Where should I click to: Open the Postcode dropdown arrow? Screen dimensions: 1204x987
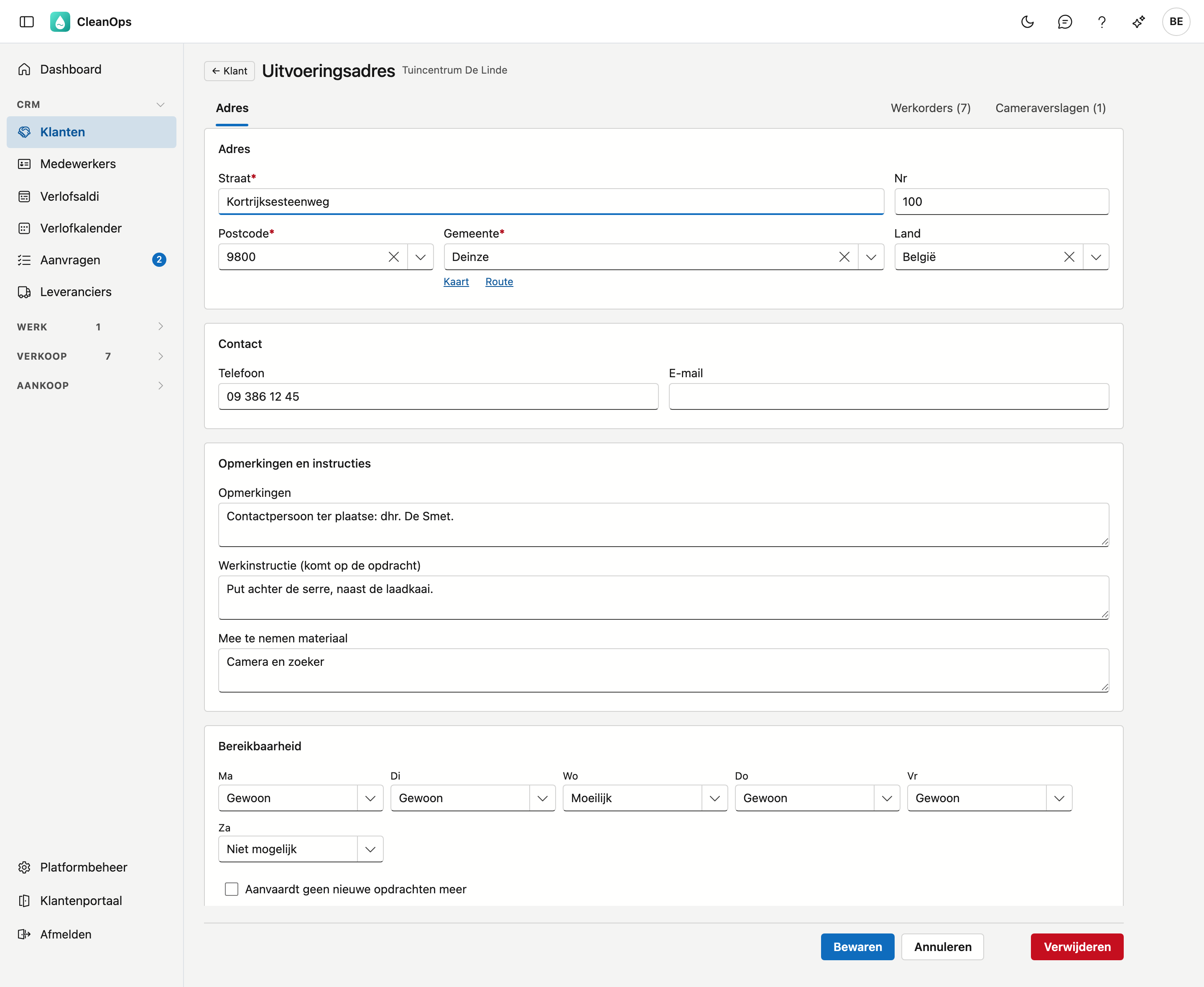421,257
